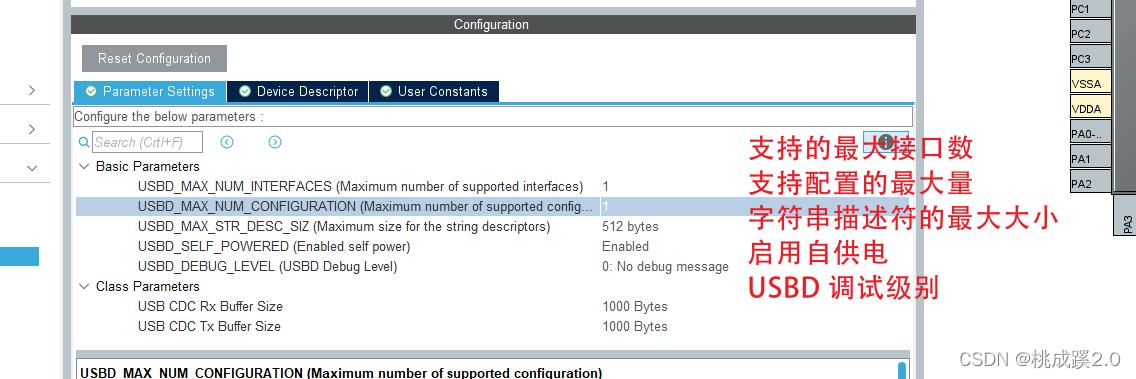Image resolution: width=1136 pixels, height=379 pixels.
Task: Select USBD_MAX_NUM_INTERFACES parameter row
Action: tap(493, 186)
